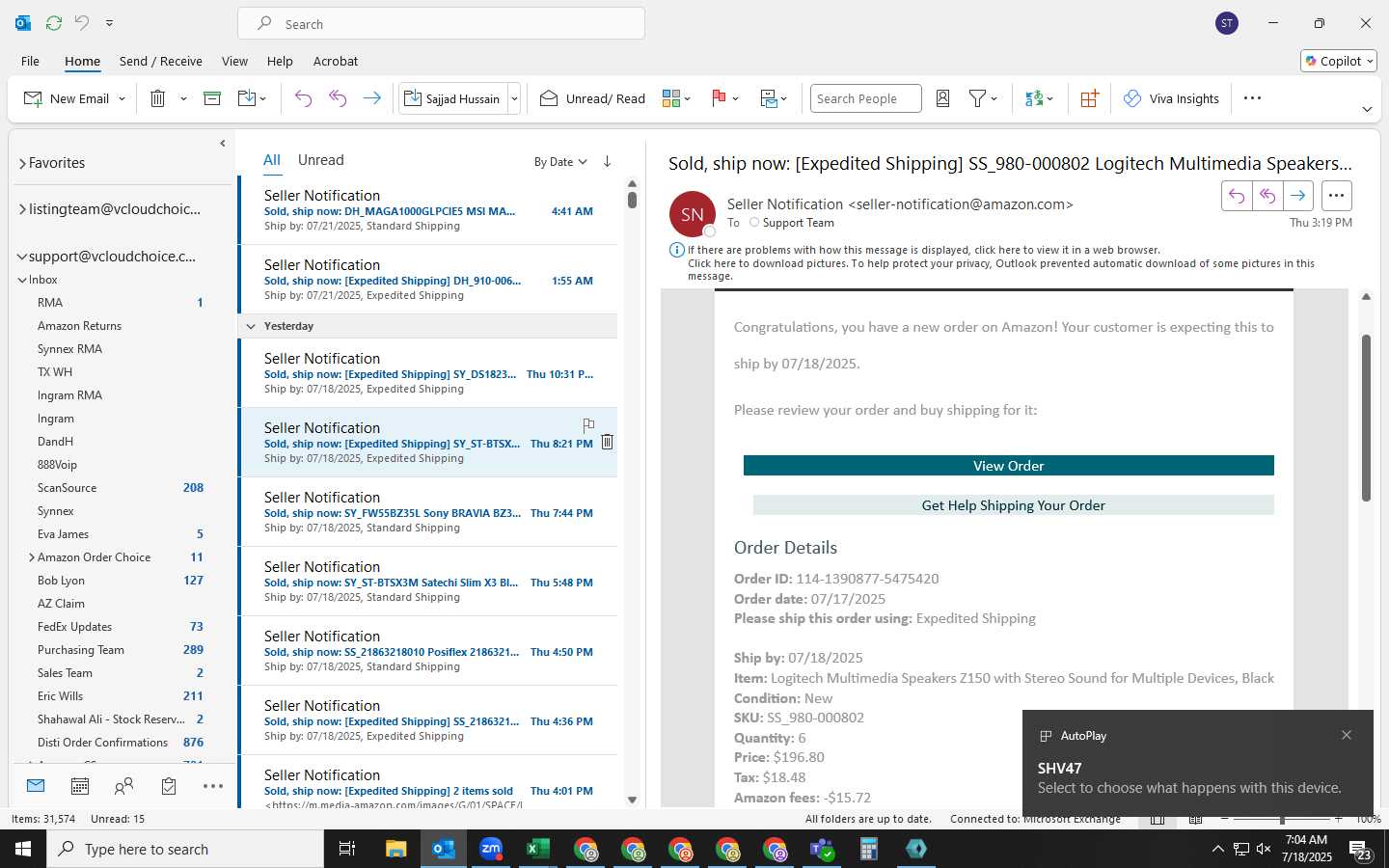1389x868 pixels.
Task: Click Reply All in the reading pane header
Action: [1267, 196]
